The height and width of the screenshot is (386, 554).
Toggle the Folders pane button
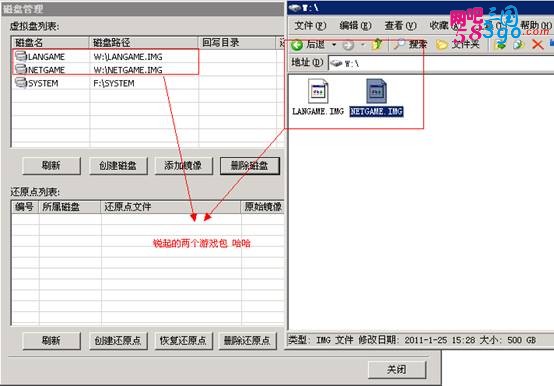[458, 45]
